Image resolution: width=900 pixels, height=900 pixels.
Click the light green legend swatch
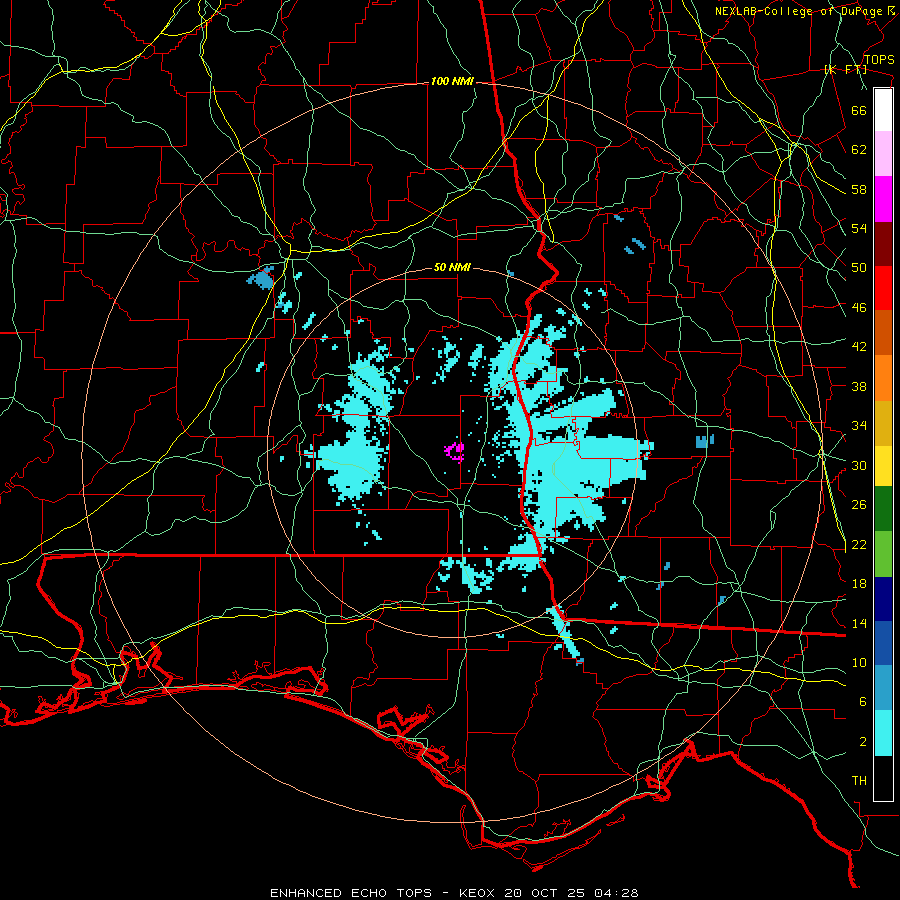pos(883,554)
